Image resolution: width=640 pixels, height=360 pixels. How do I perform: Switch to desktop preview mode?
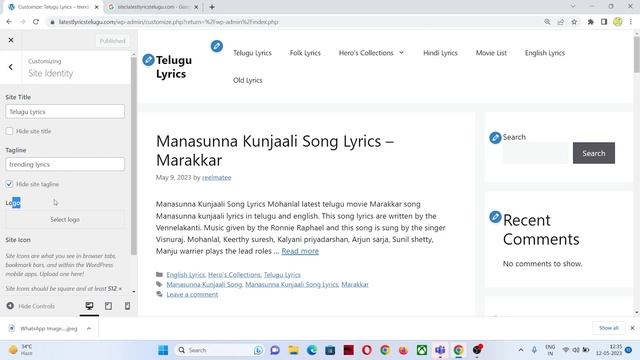click(x=89, y=306)
